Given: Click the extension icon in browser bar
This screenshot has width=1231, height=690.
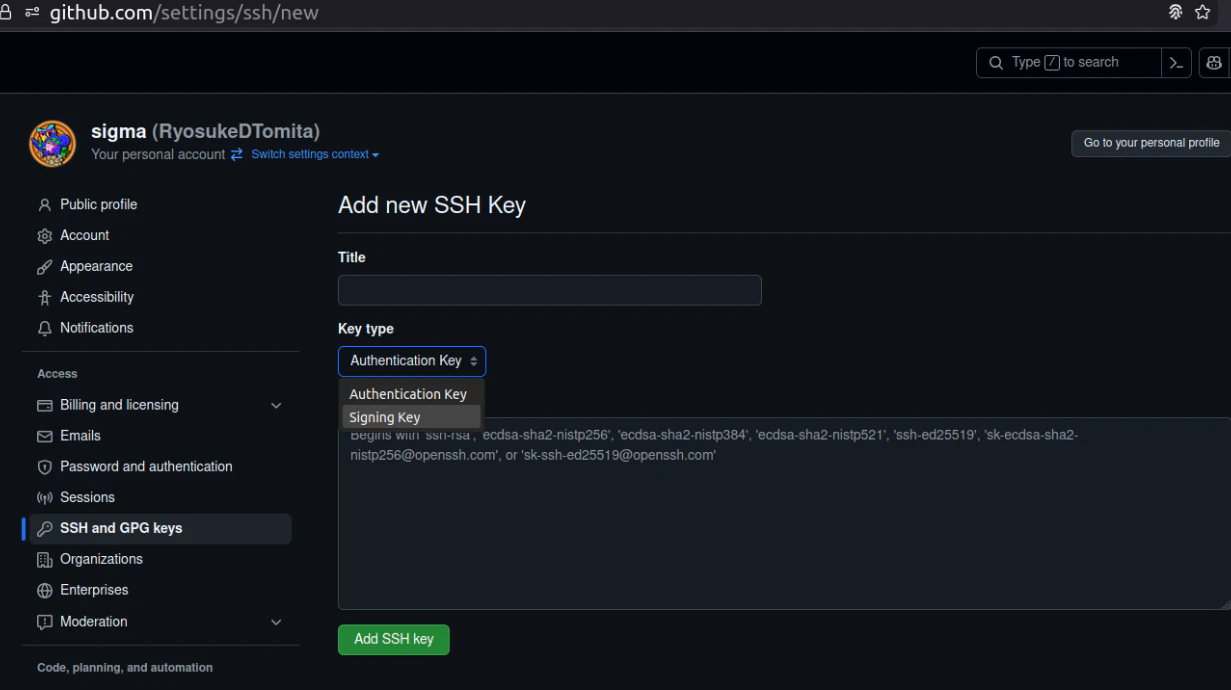Looking at the screenshot, I should pos(1176,13).
